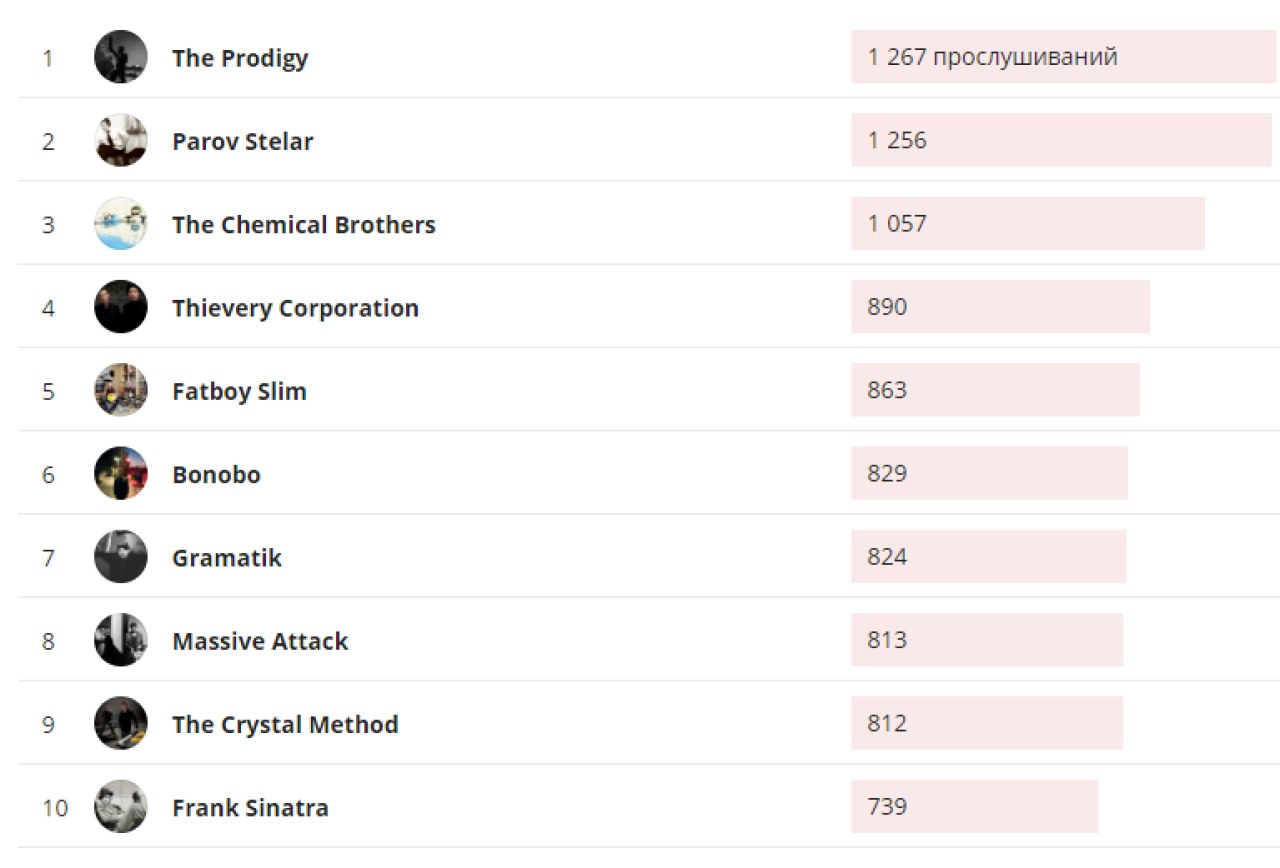
Task: Click Massive Attack avatar thumbnail
Action: [121, 640]
